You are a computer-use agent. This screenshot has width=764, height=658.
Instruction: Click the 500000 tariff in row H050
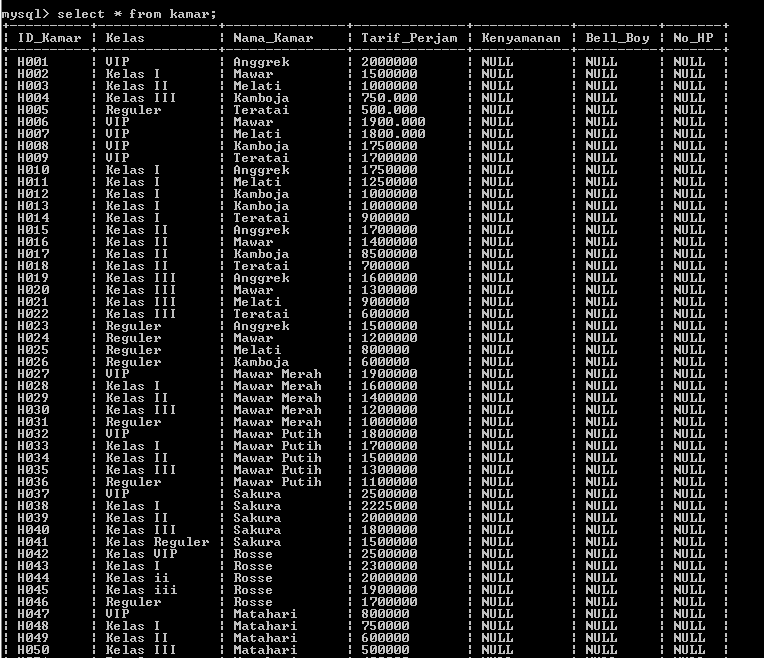(x=385, y=650)
